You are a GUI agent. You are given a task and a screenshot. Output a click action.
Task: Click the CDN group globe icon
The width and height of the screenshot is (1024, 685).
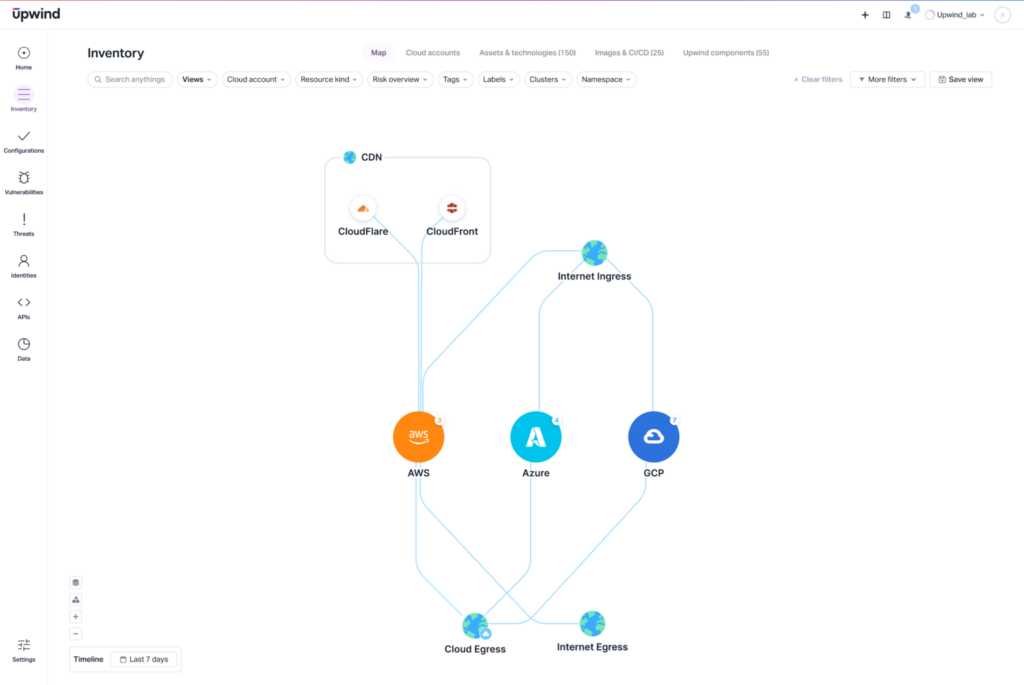[x=350, y=157]
